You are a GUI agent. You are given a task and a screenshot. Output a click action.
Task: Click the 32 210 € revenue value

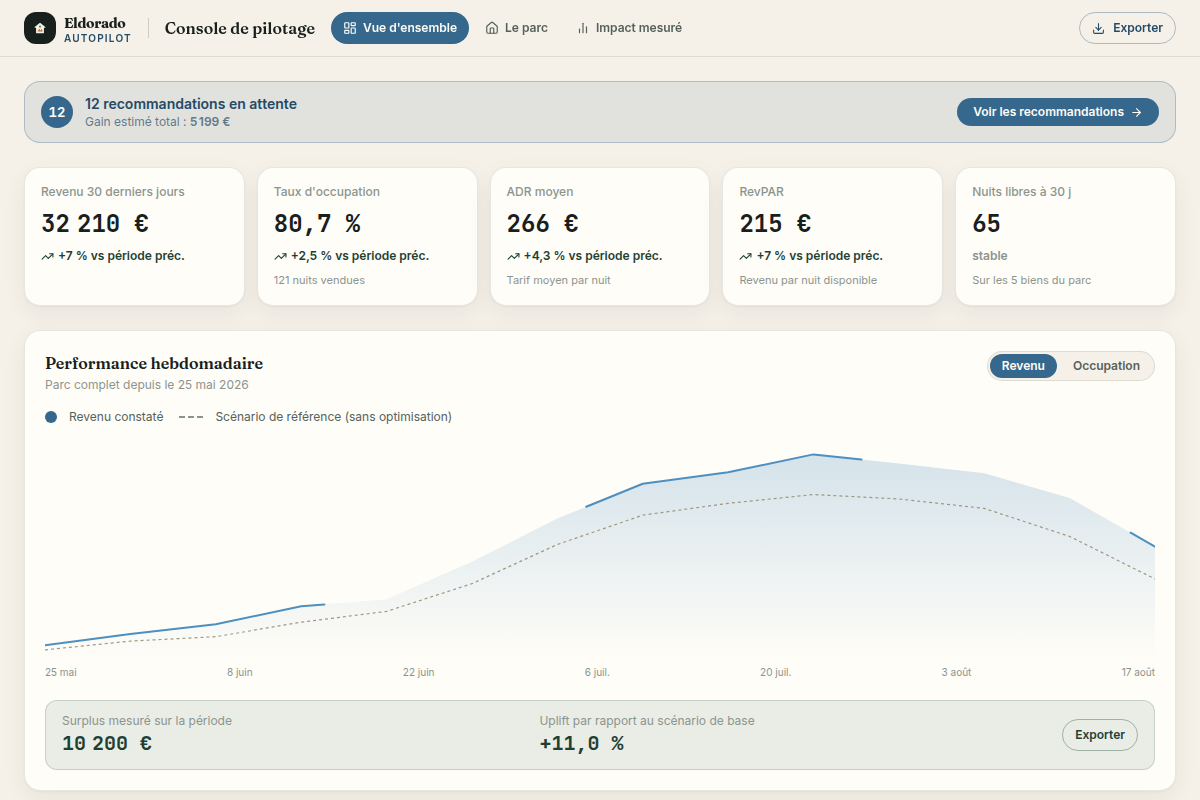[x=95, y=224]
